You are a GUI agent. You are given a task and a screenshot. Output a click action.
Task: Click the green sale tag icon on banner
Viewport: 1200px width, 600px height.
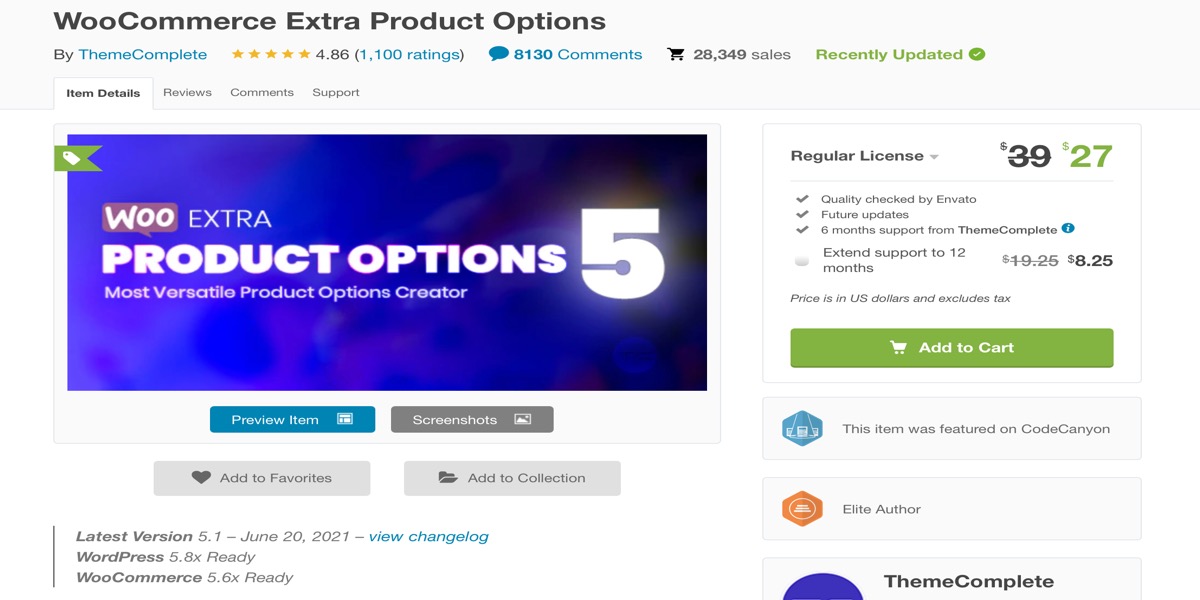(77, 158)
